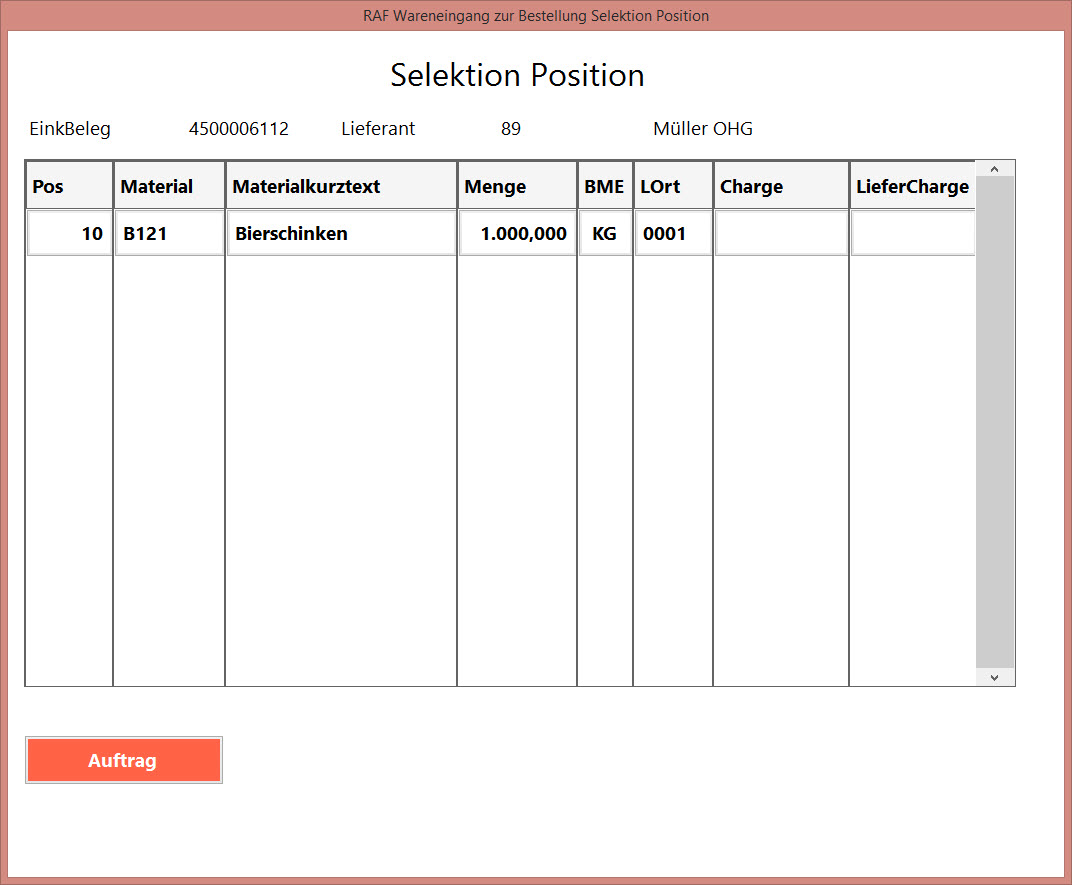The height and width of the screenshot is (885, 1072).
Task: Click the LOrt column header
Action: pyautogui.click(x=673, y=186)
